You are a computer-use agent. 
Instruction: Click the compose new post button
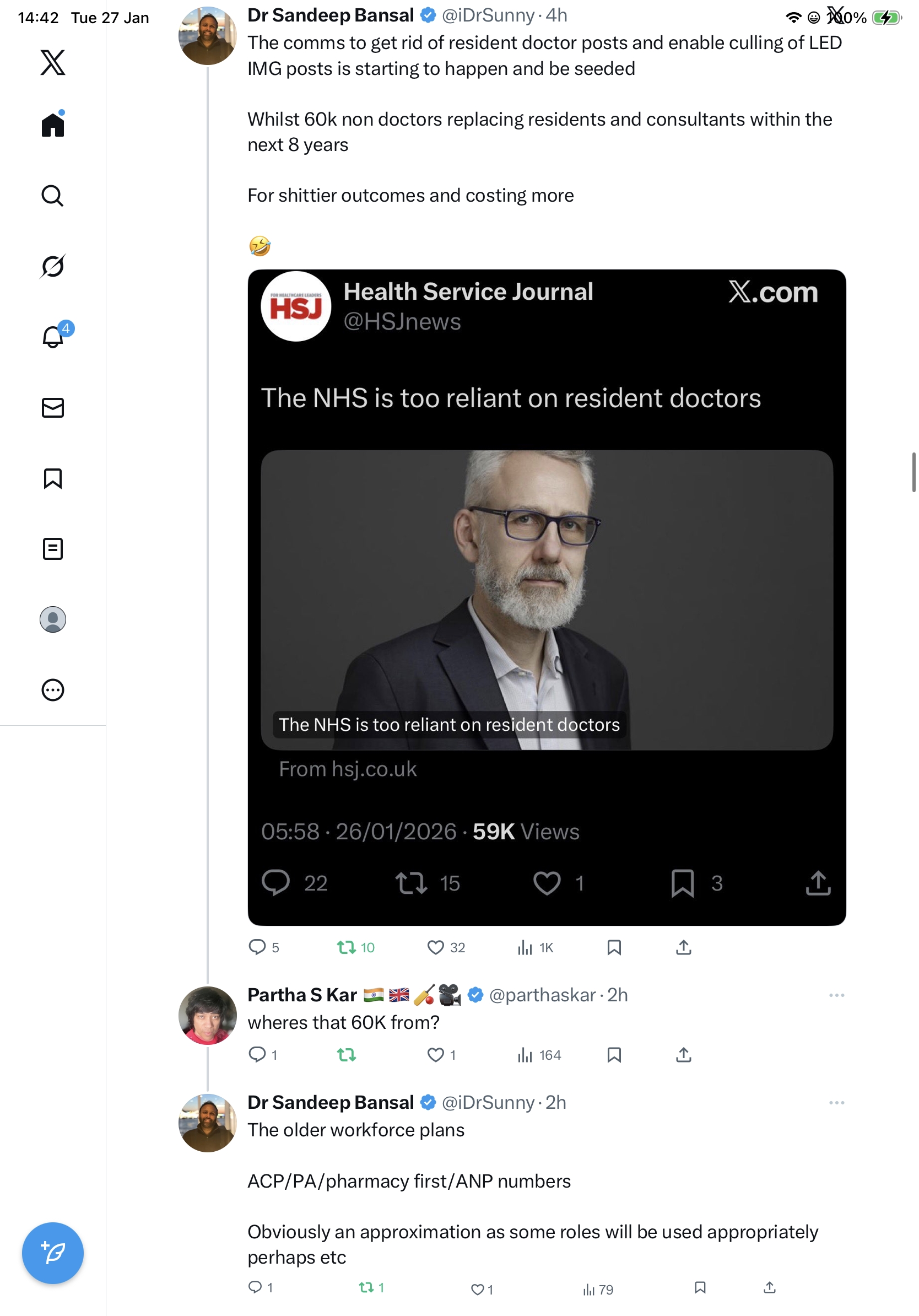point(53,1253)
